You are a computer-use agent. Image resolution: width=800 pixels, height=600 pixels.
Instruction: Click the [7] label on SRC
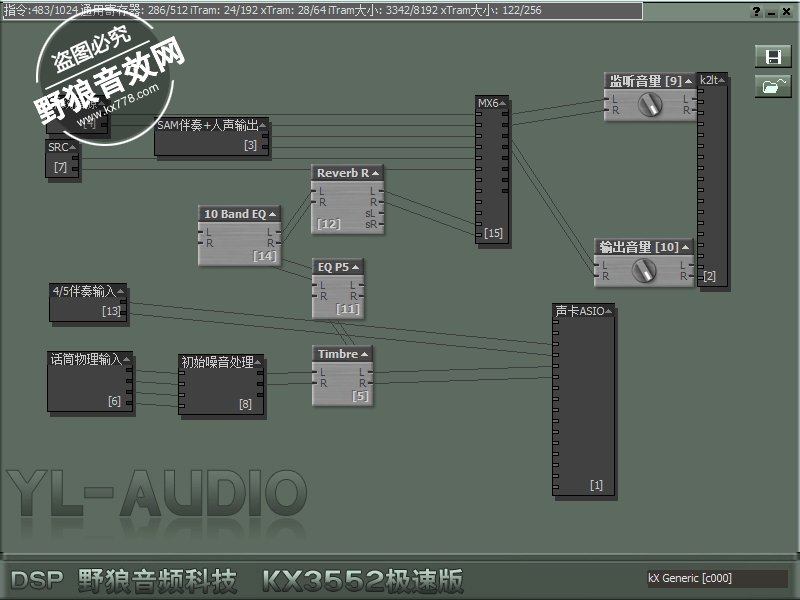pos(60,167)
